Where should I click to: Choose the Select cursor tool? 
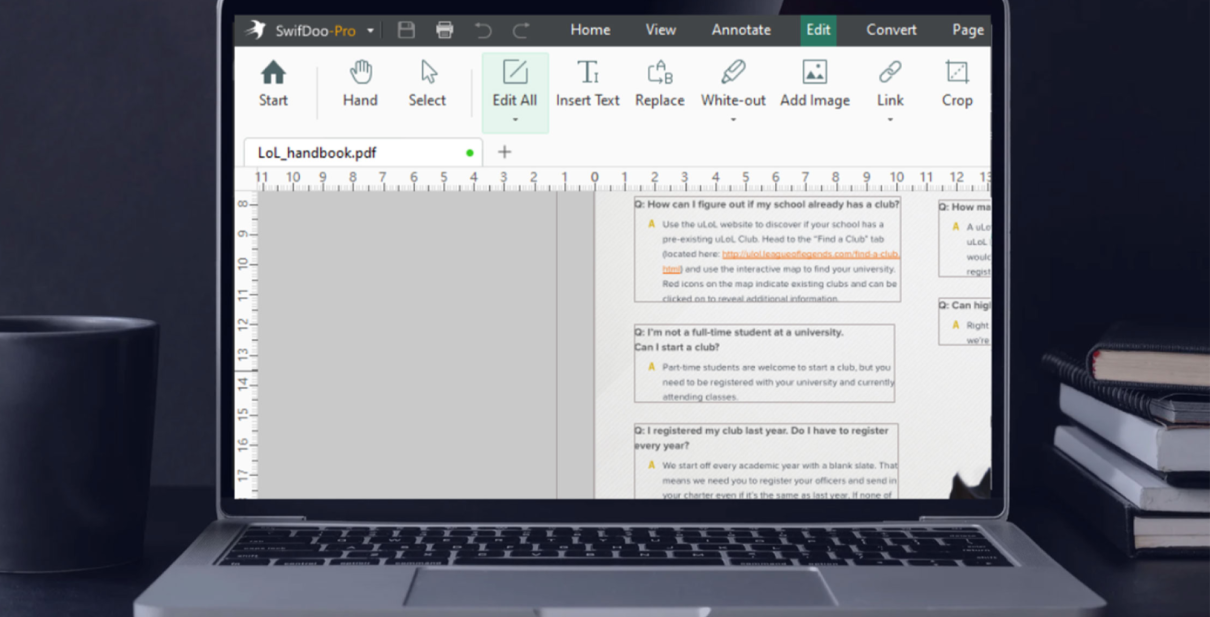427,74
